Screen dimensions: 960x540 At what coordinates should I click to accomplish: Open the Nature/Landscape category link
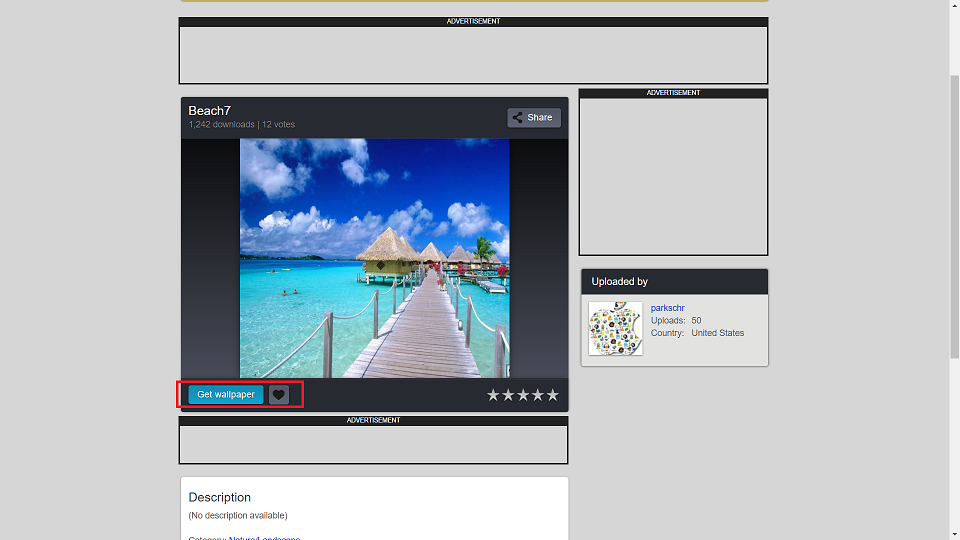pyautogui.click(x=264, y=538)
